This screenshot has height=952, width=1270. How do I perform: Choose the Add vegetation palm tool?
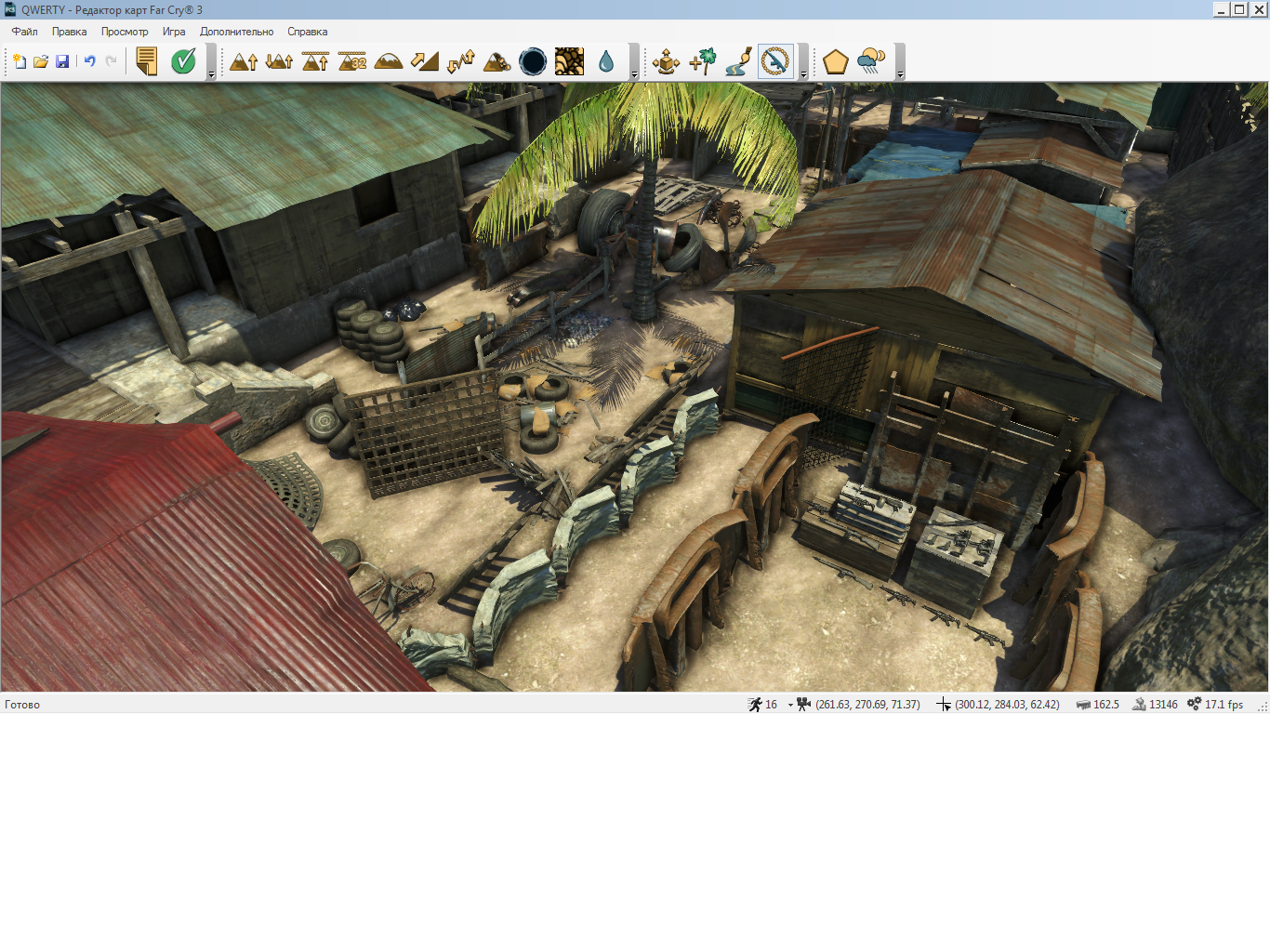(x=703, y=61)
